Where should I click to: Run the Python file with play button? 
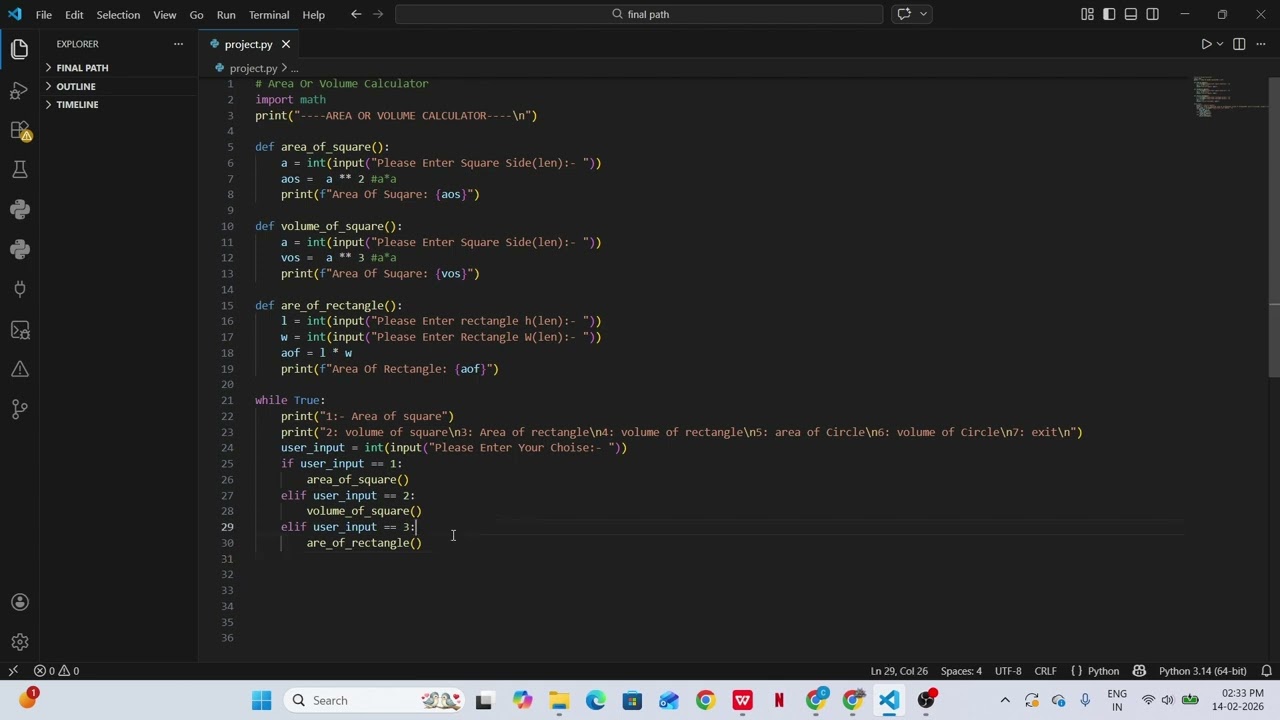click(x=1205, y=44)
